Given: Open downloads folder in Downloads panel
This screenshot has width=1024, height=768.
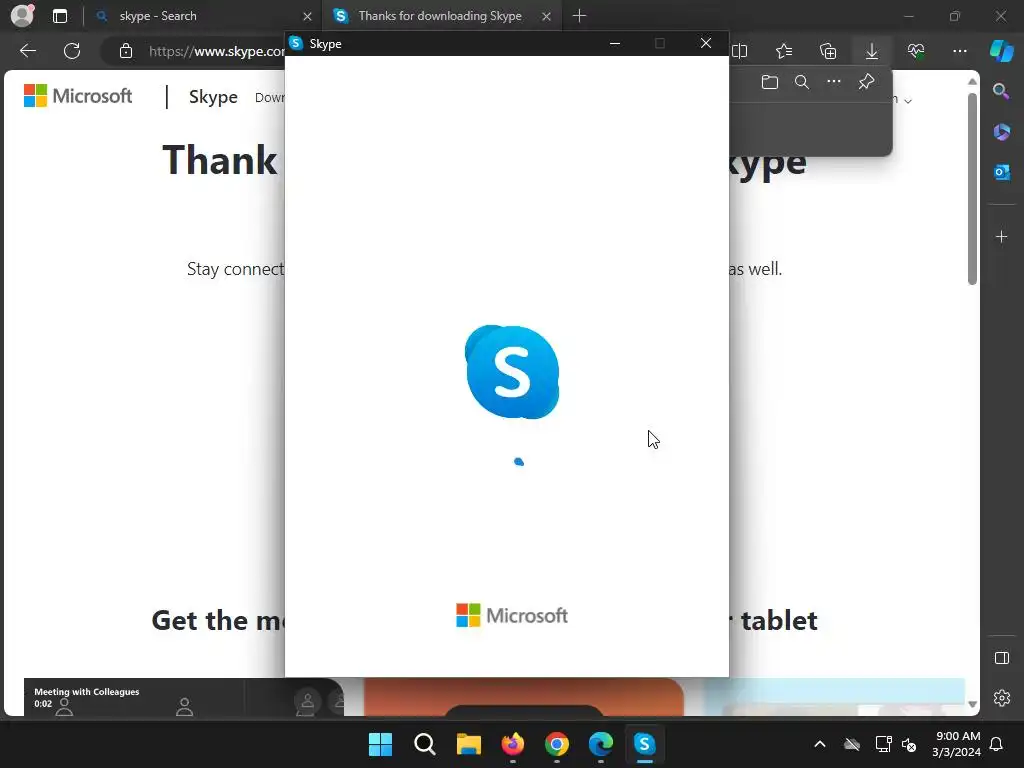Looking at the screenshot, I should 770,82.
